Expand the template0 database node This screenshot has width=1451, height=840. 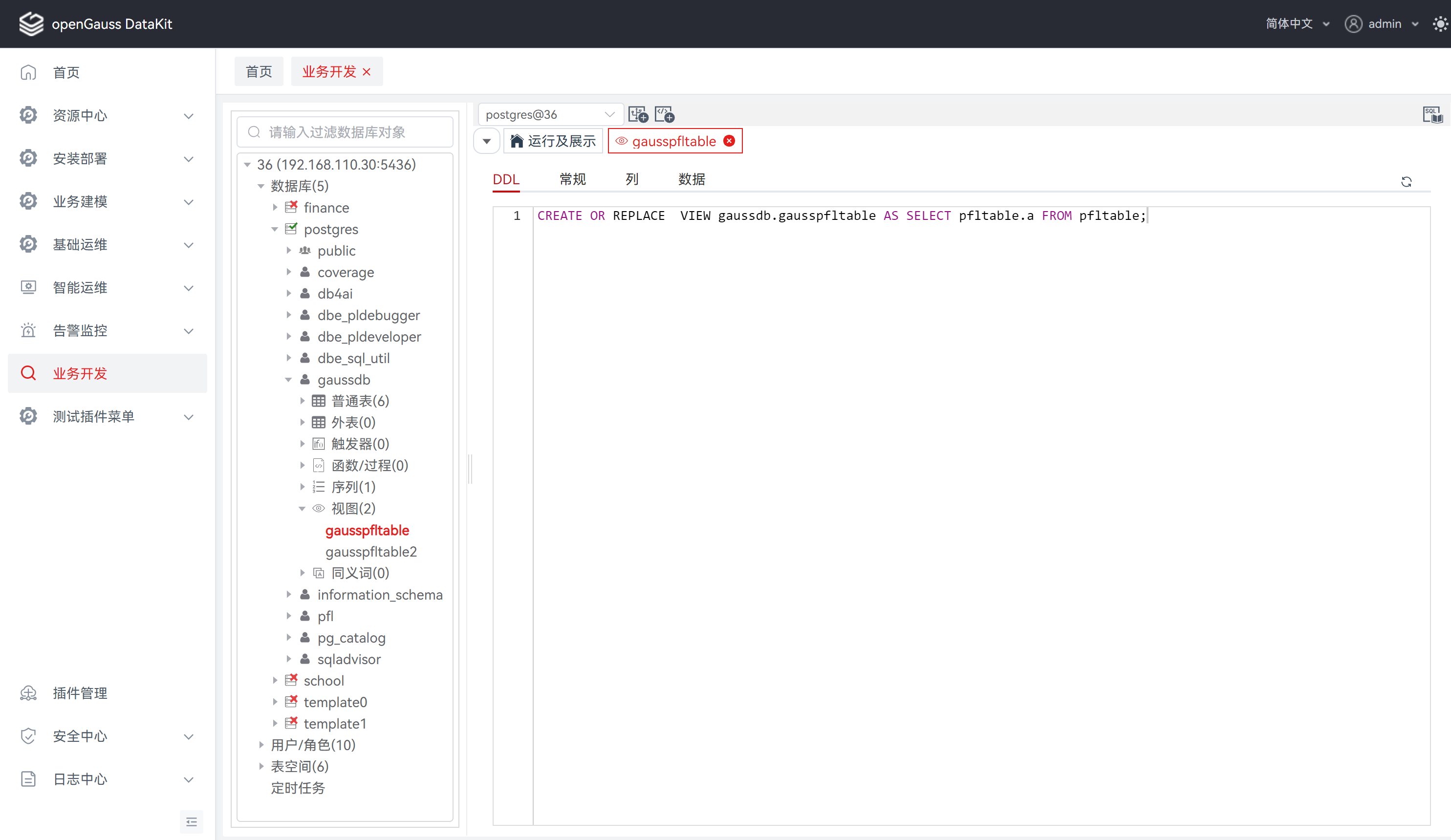[x=275, y=702]
